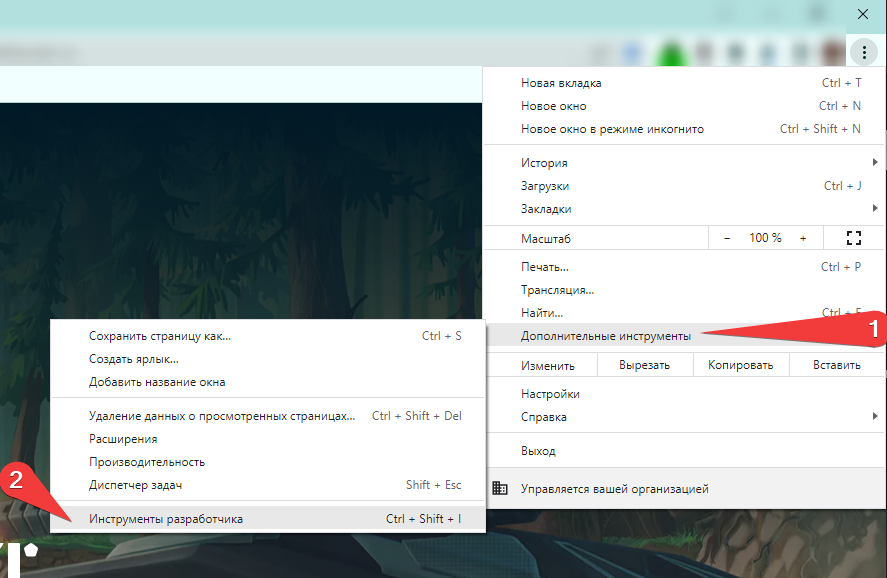
Task: Increase zoom with plus button
Action: click(803, 239)
